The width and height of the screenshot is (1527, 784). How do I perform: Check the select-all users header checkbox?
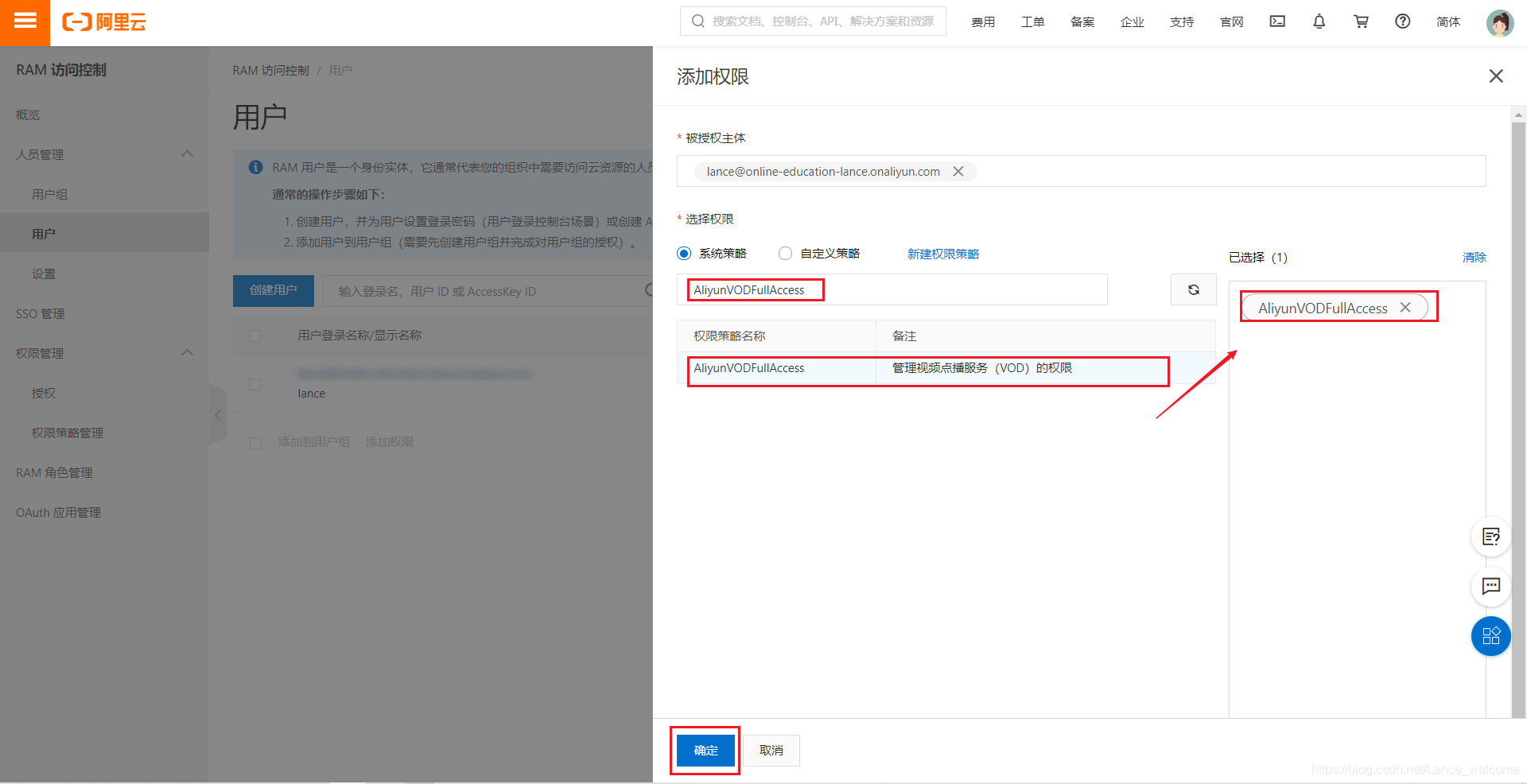(254, 336)
